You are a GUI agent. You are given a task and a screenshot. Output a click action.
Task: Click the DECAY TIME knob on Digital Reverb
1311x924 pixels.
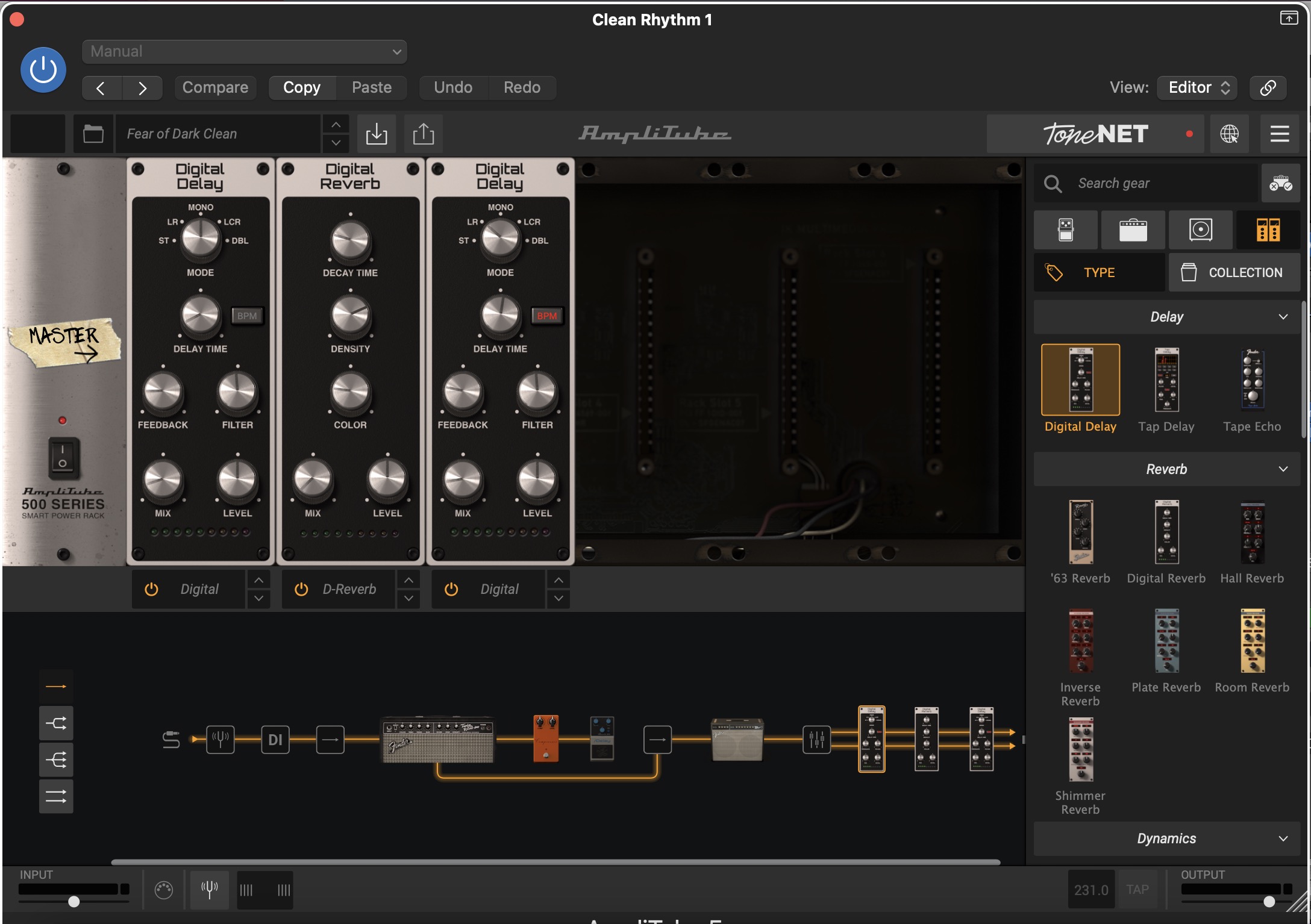coord(350,241)
